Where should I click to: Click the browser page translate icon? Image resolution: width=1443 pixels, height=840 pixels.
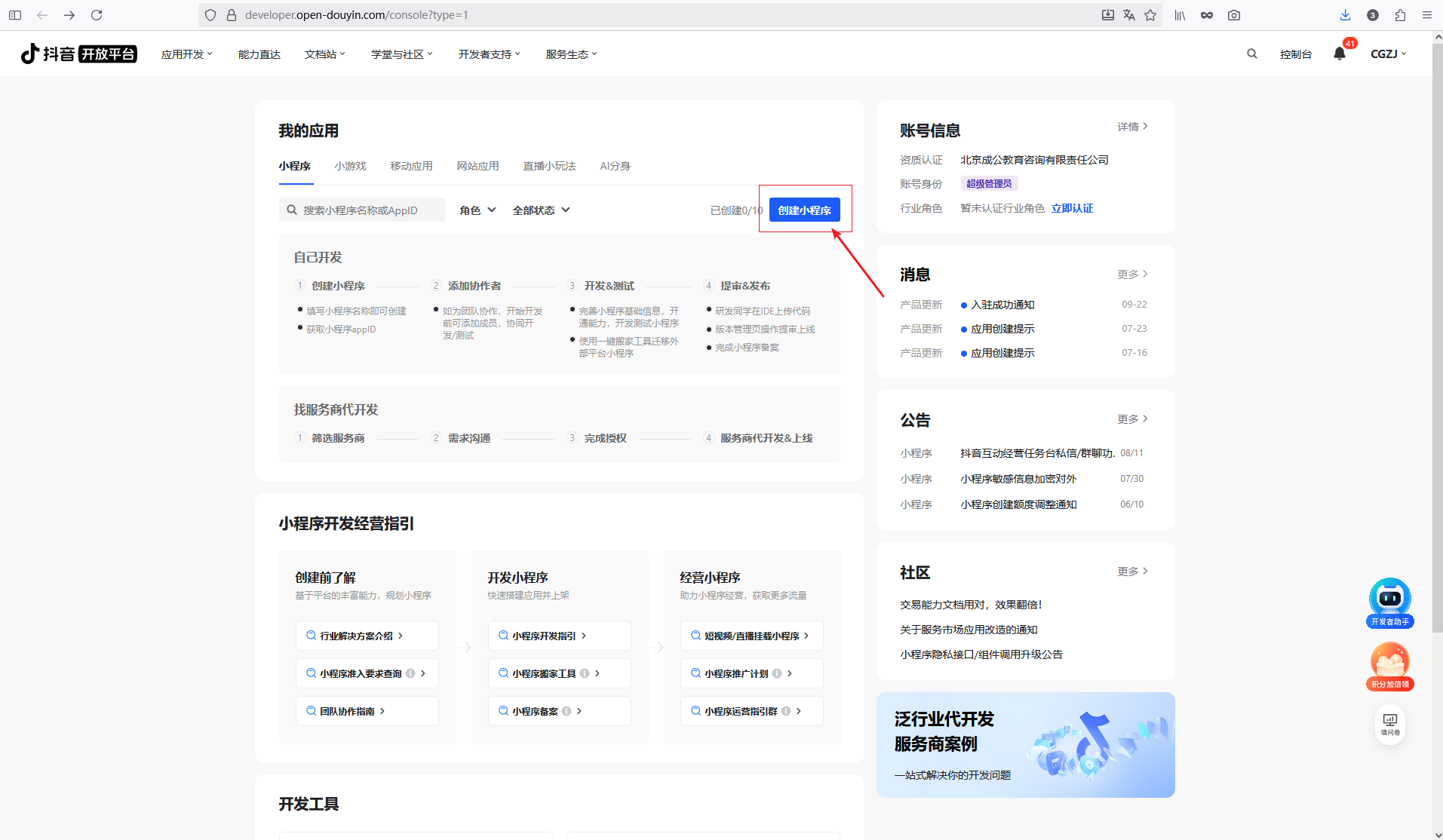tap(1128, 15)
